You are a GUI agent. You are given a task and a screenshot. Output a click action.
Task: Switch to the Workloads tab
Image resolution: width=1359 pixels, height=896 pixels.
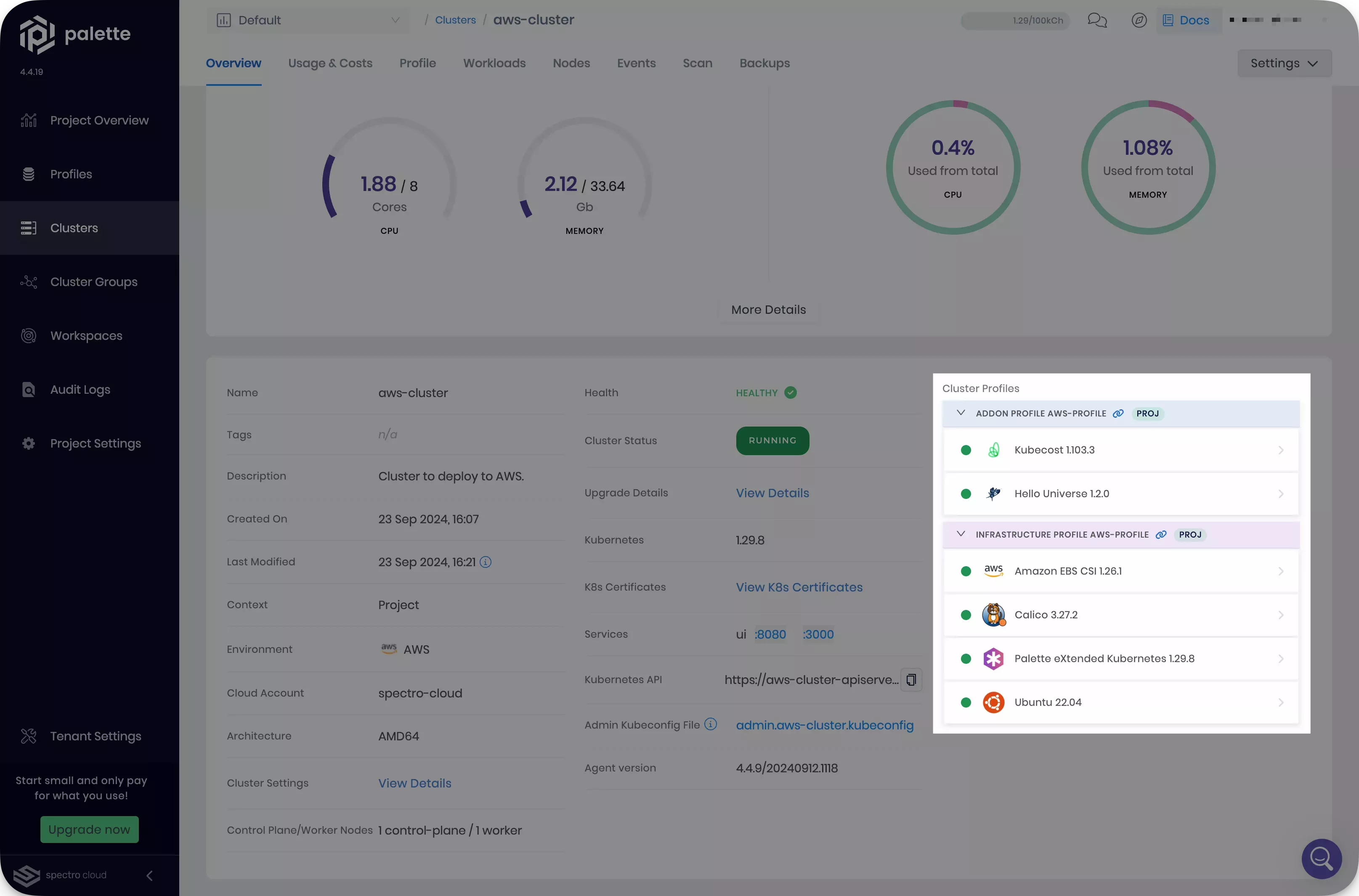click(494, 63)
